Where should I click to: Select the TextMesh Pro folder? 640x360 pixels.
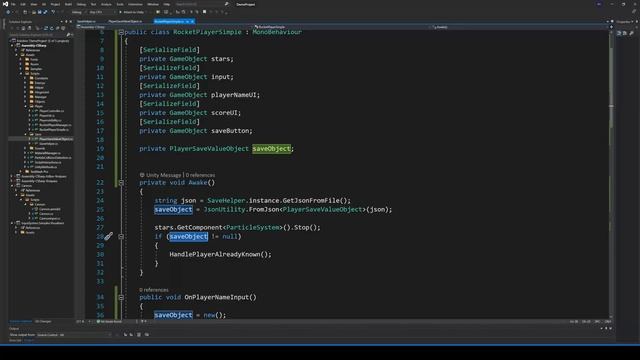pyautogui.click(x=39, y=171)
